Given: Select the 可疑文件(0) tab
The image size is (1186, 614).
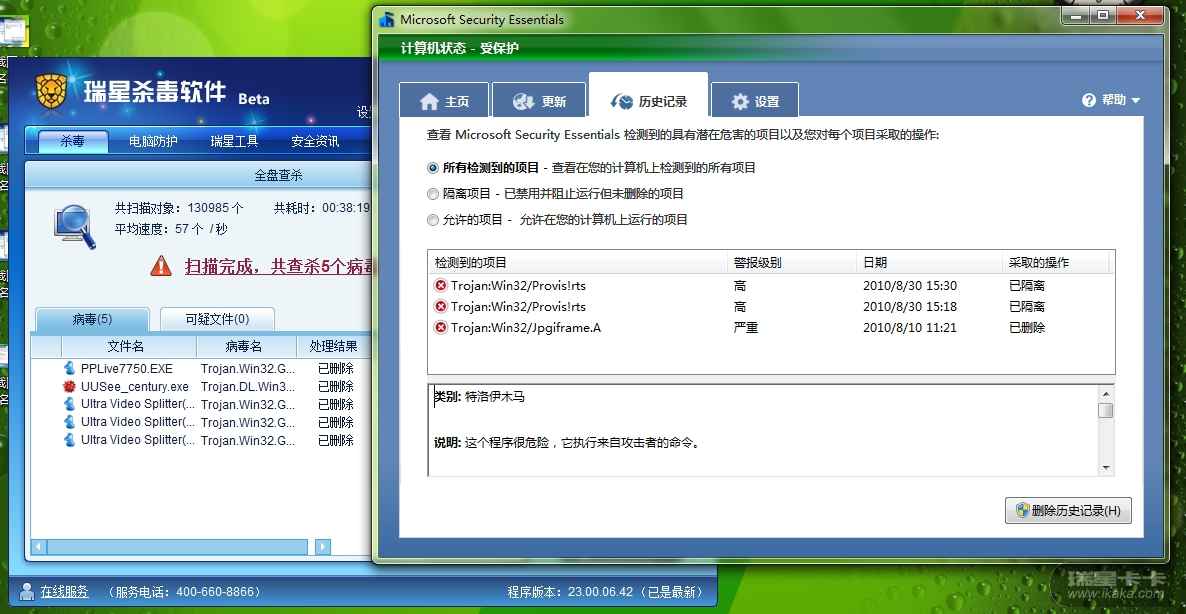Looking at the screenshot, I should (x=217, y=319).
